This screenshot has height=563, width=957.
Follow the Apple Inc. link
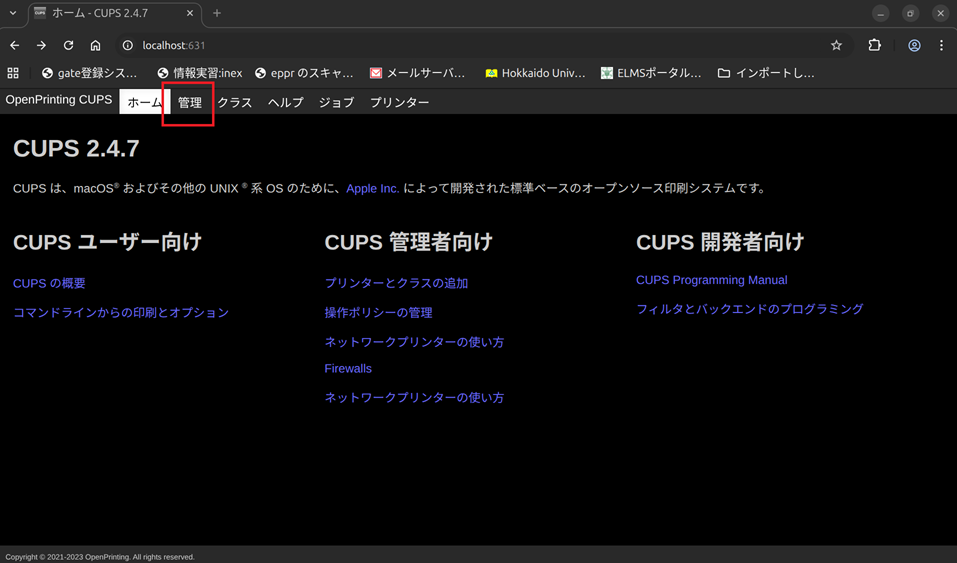coord(372,188)
